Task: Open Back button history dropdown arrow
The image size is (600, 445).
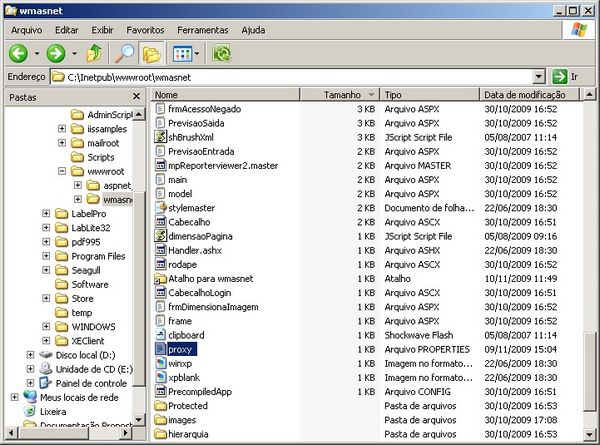Action: click(37, 54)
